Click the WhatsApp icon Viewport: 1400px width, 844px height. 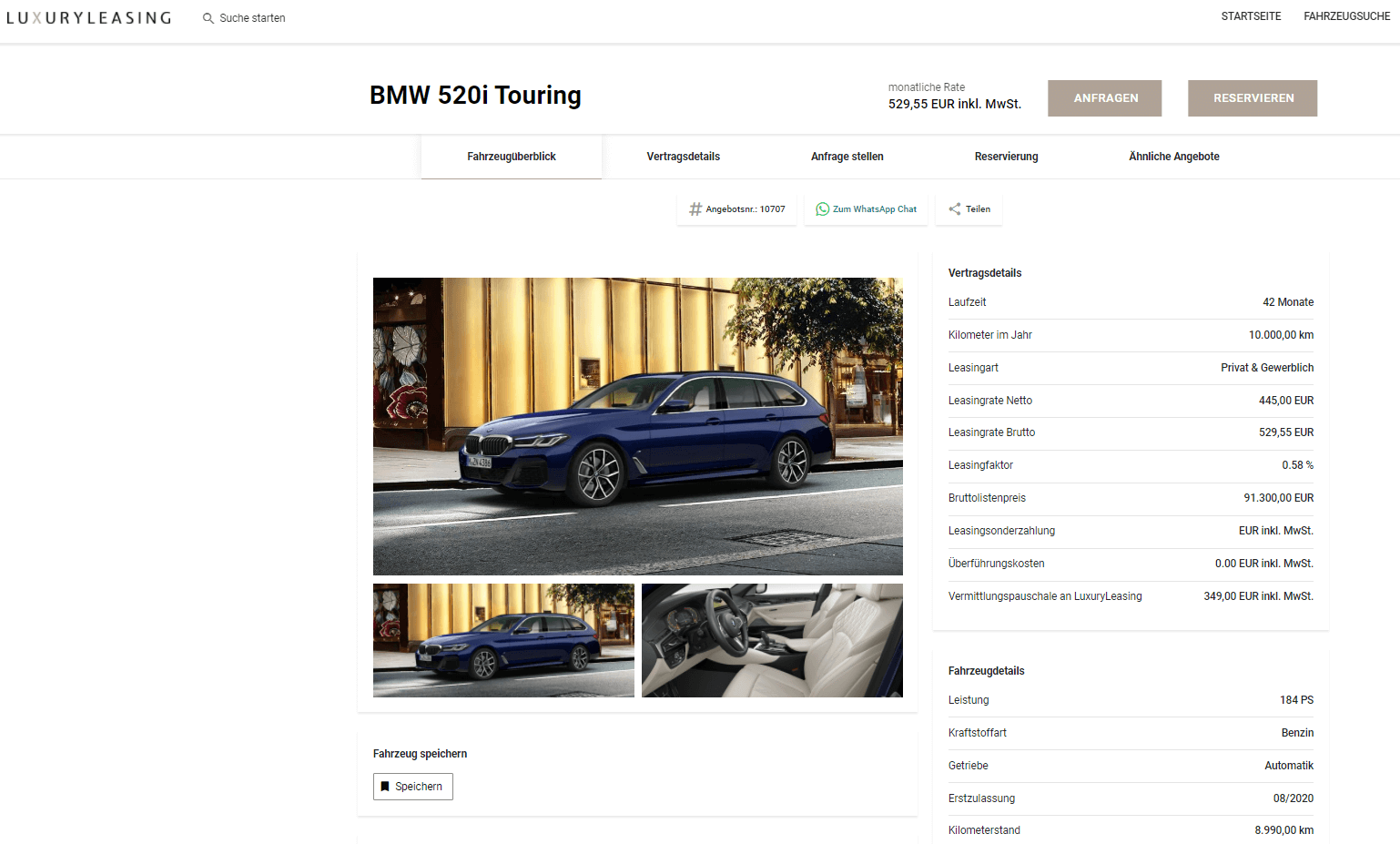822,209
